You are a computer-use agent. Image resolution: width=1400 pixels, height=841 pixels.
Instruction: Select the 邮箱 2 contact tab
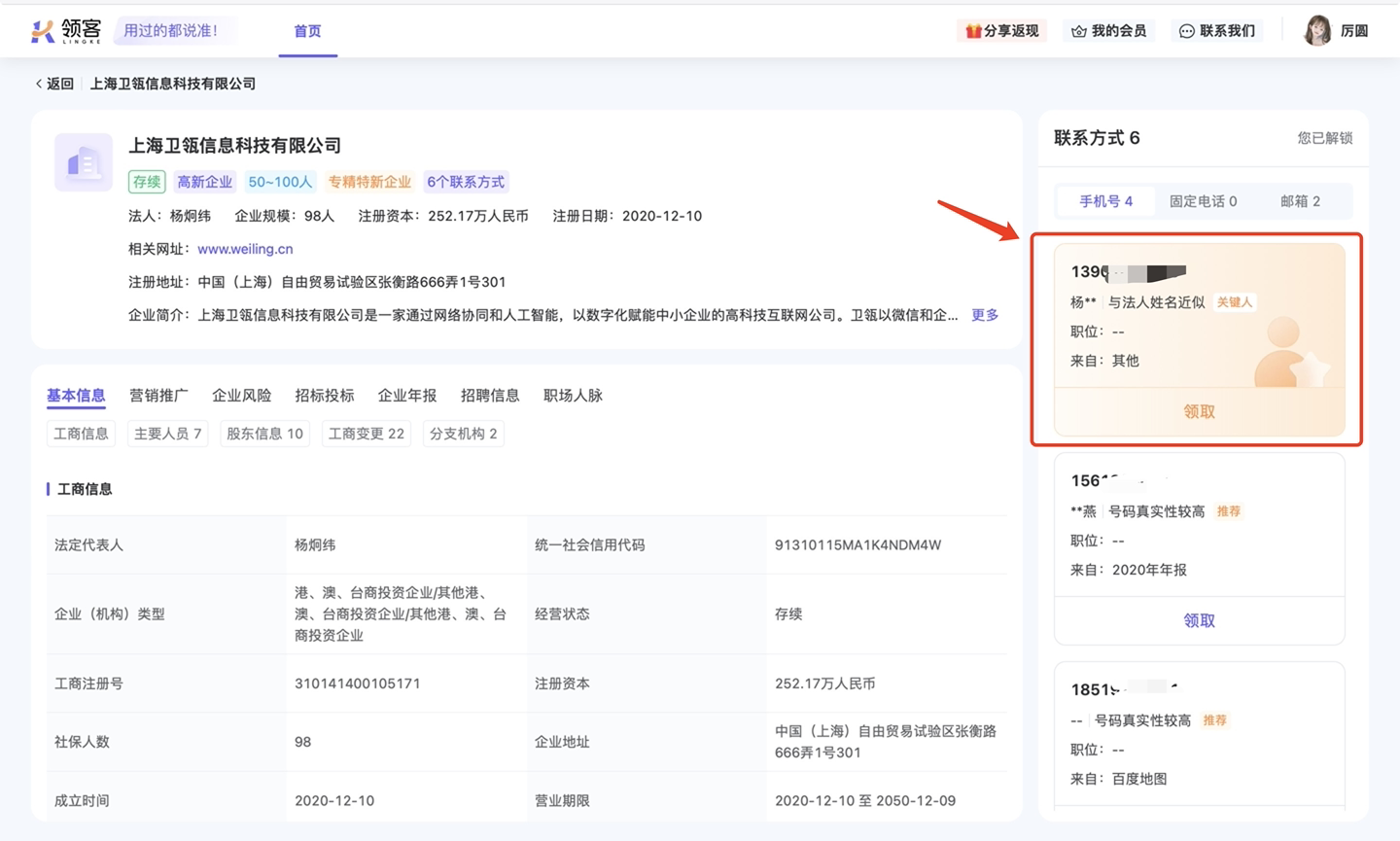[x=1300, y=201]
